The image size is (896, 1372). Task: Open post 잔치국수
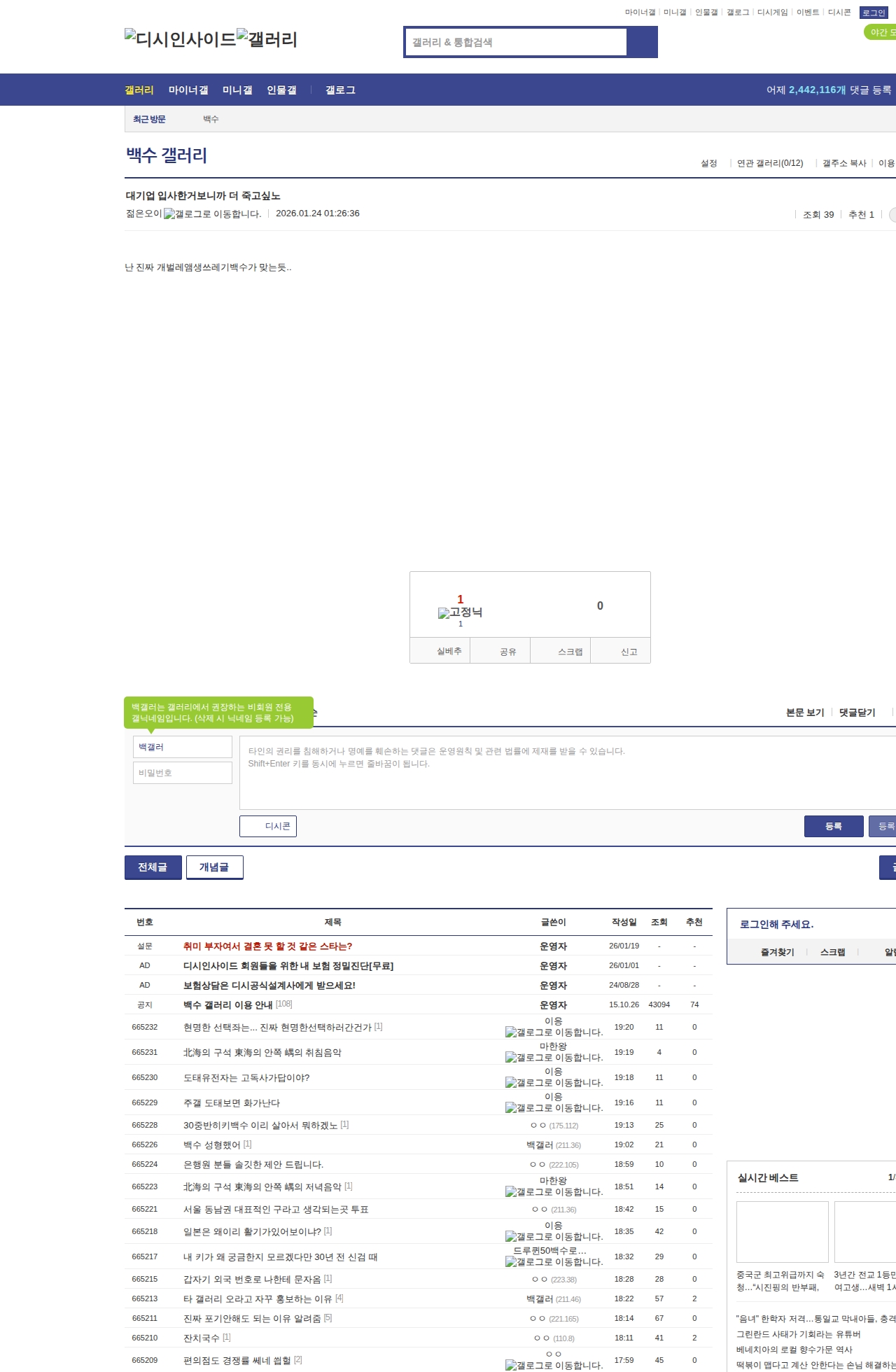[x=202, y=1338]
